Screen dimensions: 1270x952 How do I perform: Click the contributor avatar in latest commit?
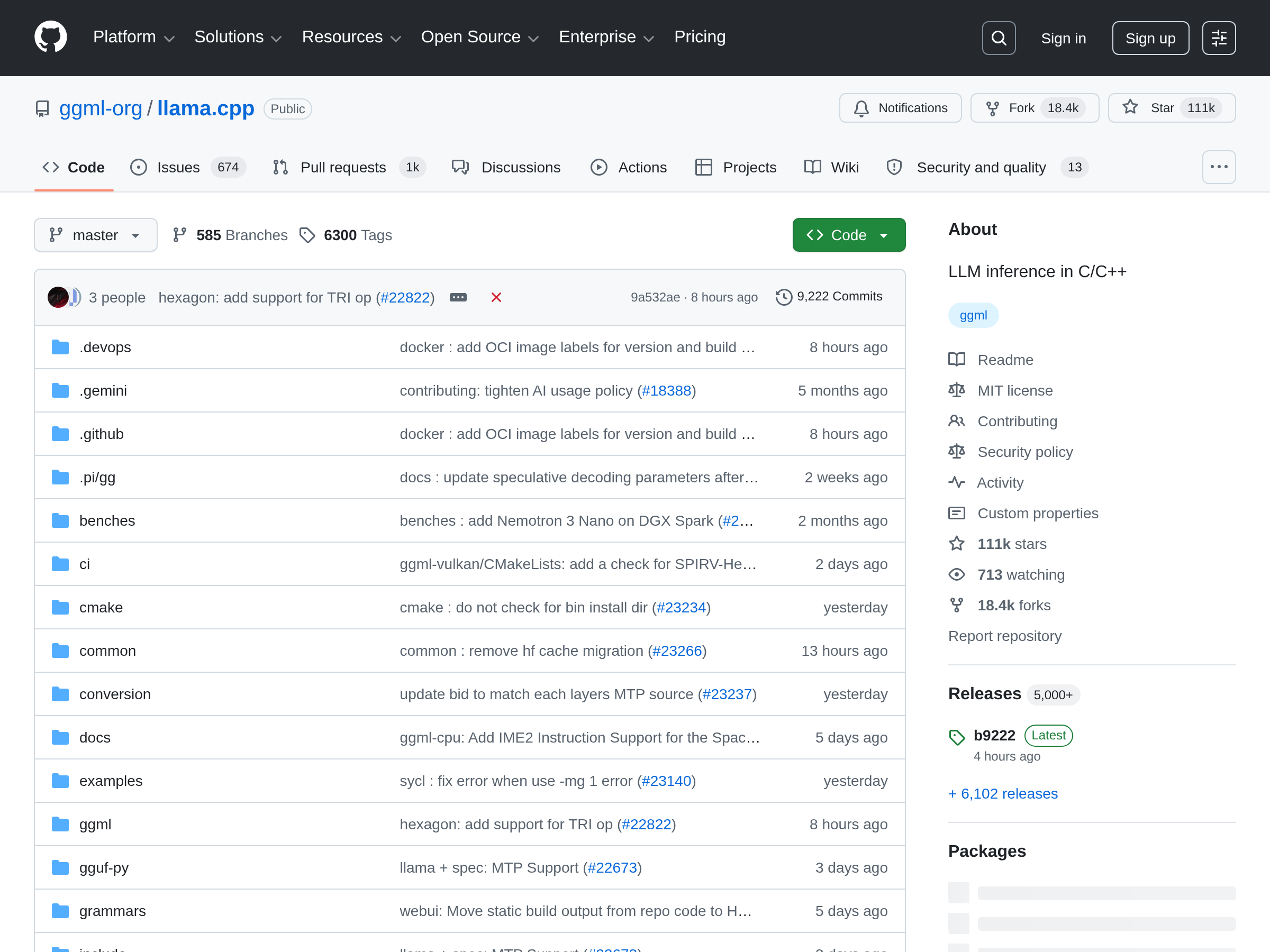point(59,297)
